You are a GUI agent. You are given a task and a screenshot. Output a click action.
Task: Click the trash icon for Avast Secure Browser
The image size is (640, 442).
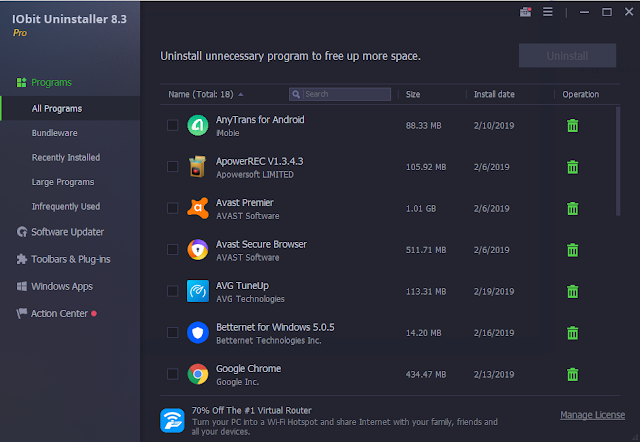pos(573,250)
